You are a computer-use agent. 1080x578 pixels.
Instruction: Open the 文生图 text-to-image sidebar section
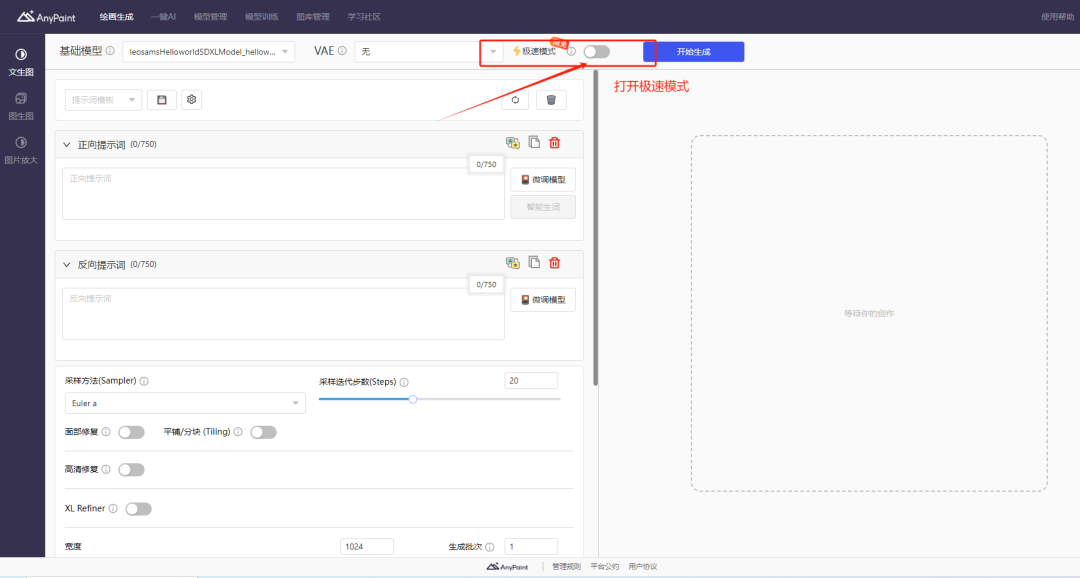coord(21,62)
